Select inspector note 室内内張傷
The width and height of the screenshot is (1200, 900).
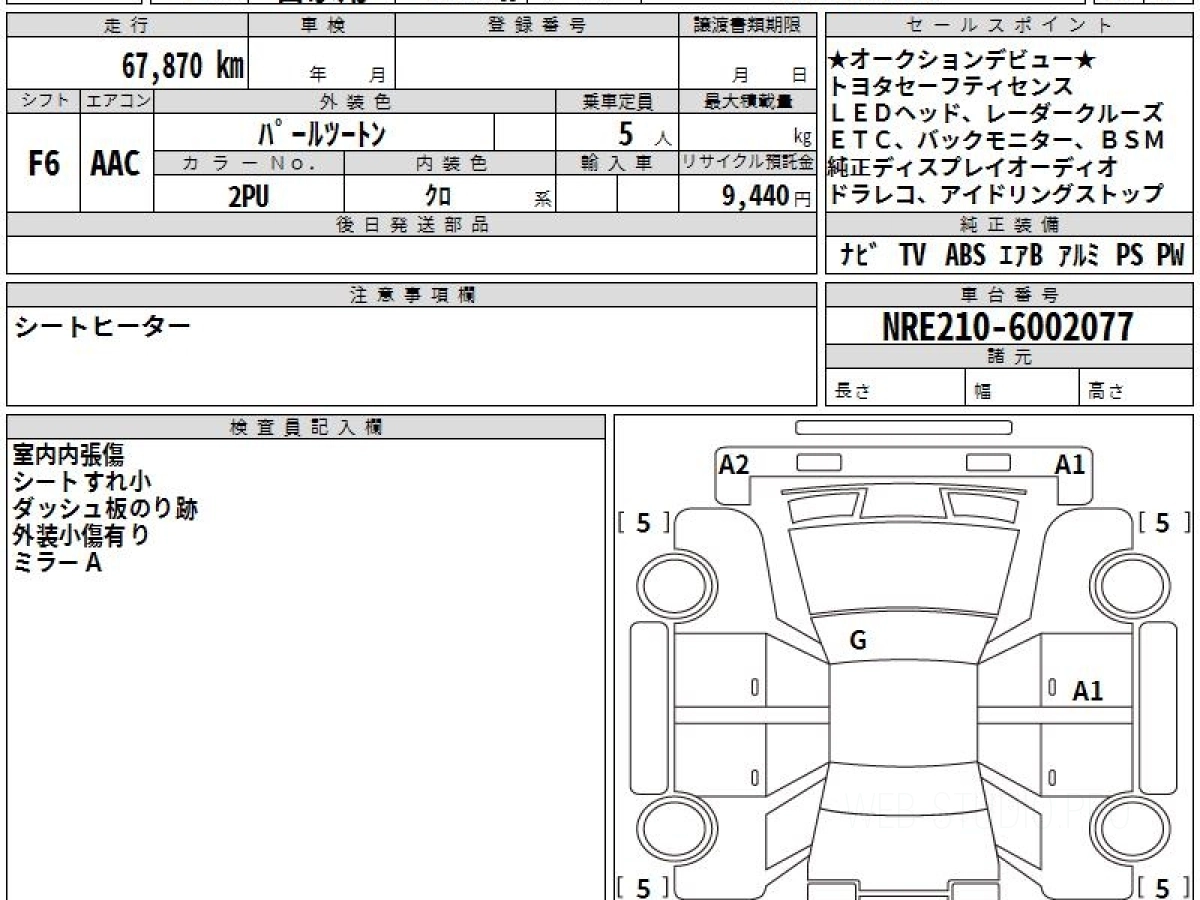point(68,455)
